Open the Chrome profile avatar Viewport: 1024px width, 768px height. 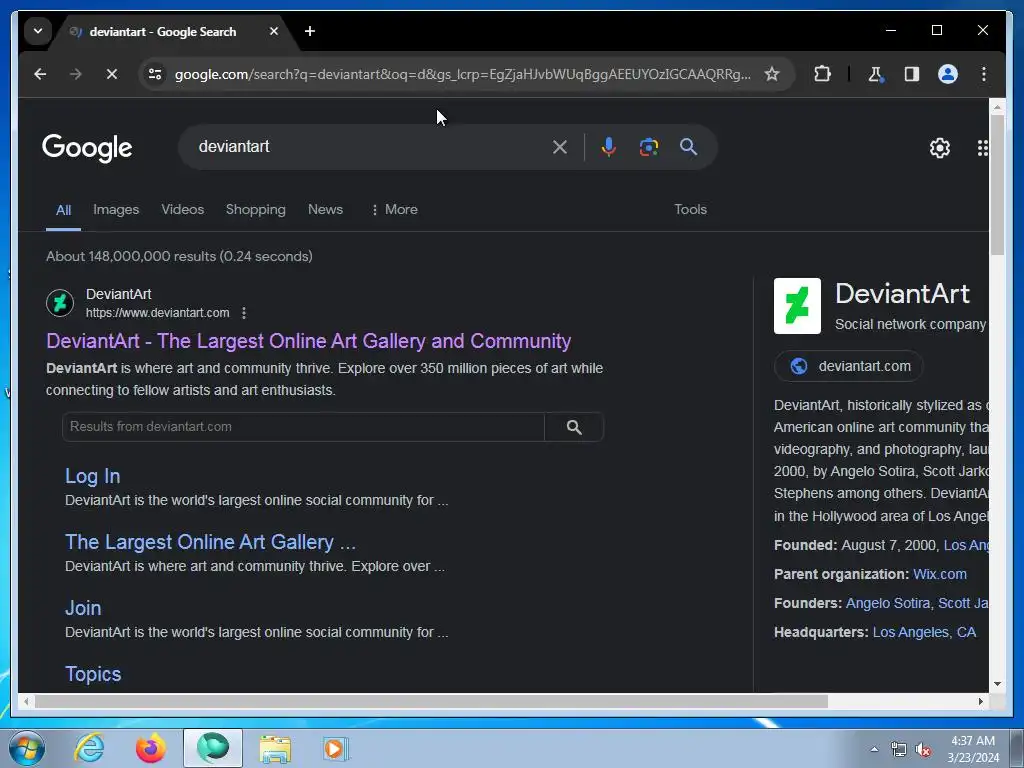tap(948, 74)
